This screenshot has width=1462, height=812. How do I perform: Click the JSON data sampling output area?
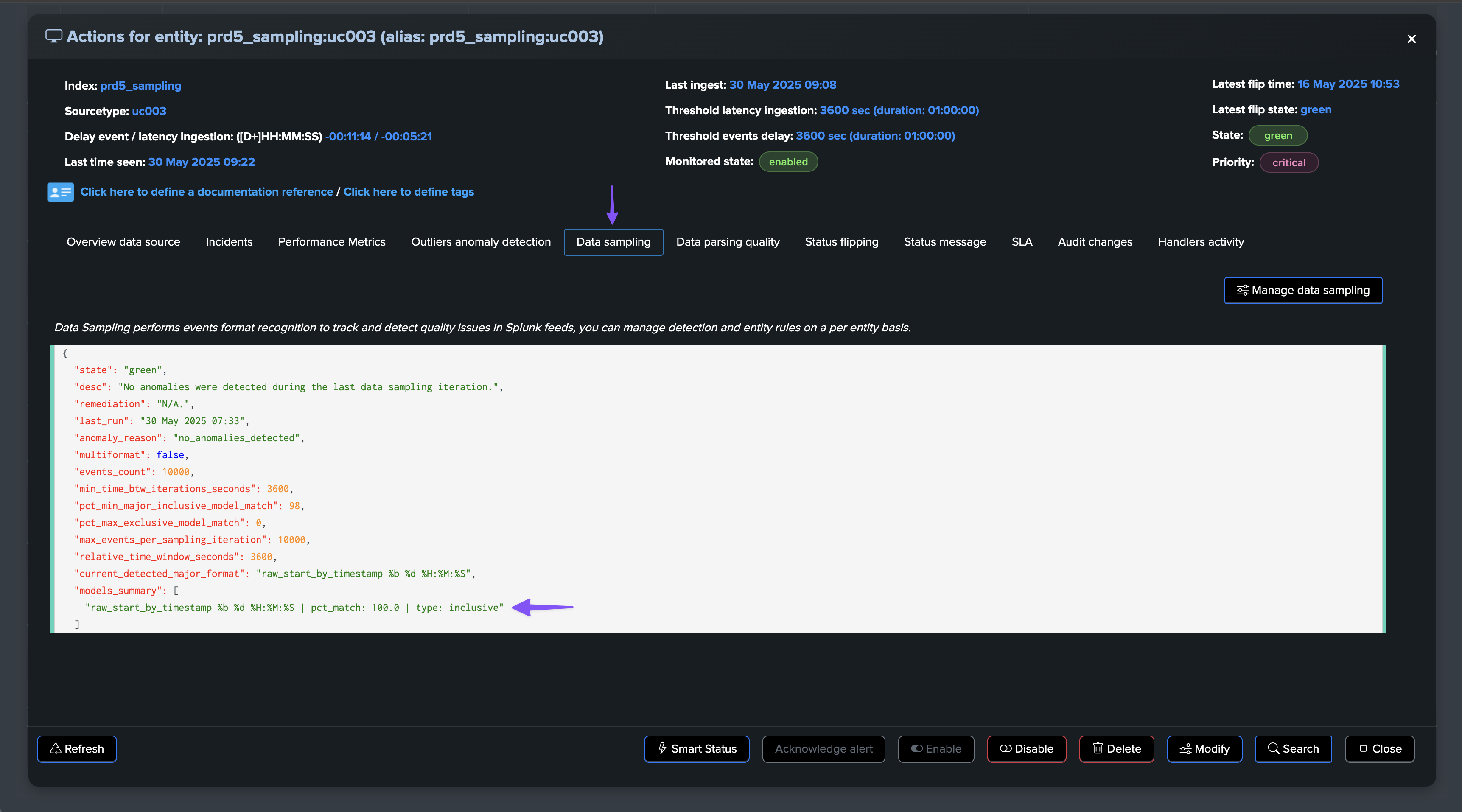point(717,488)
